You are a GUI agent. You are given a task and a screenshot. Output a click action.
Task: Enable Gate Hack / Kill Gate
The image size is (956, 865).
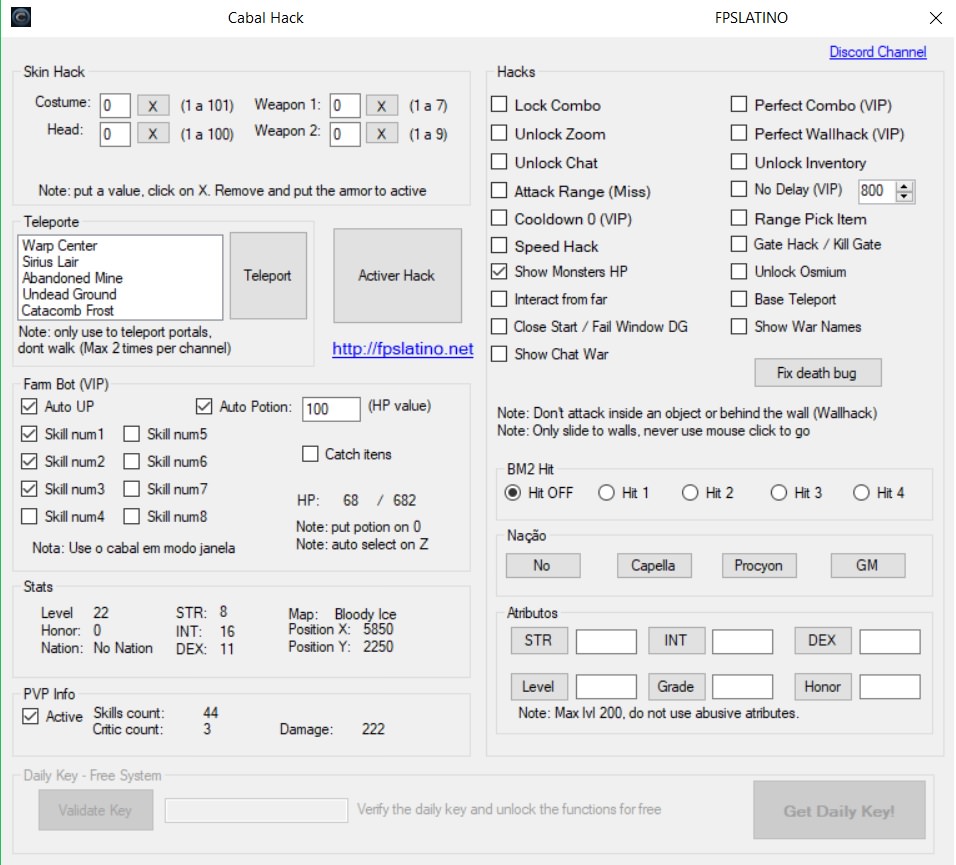click(x=739, y=244)
